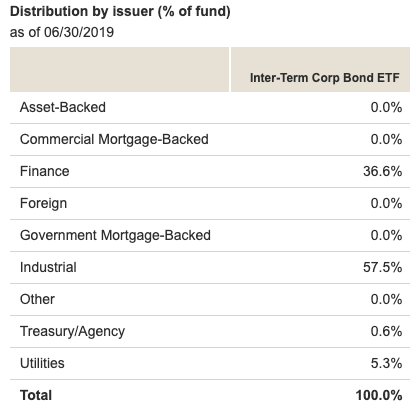Select the Government Mortgage-Backed row label
418x406 pixels.
(115, 235)
